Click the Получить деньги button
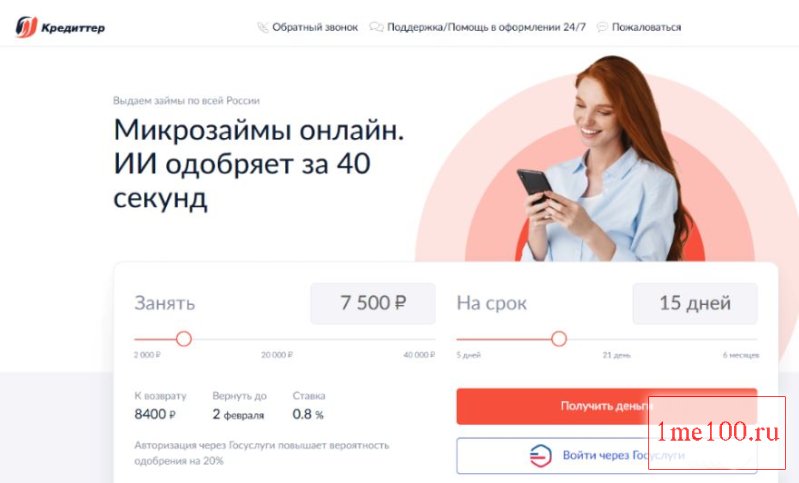Viewport: 799px width, 483px height. (606, 406)
